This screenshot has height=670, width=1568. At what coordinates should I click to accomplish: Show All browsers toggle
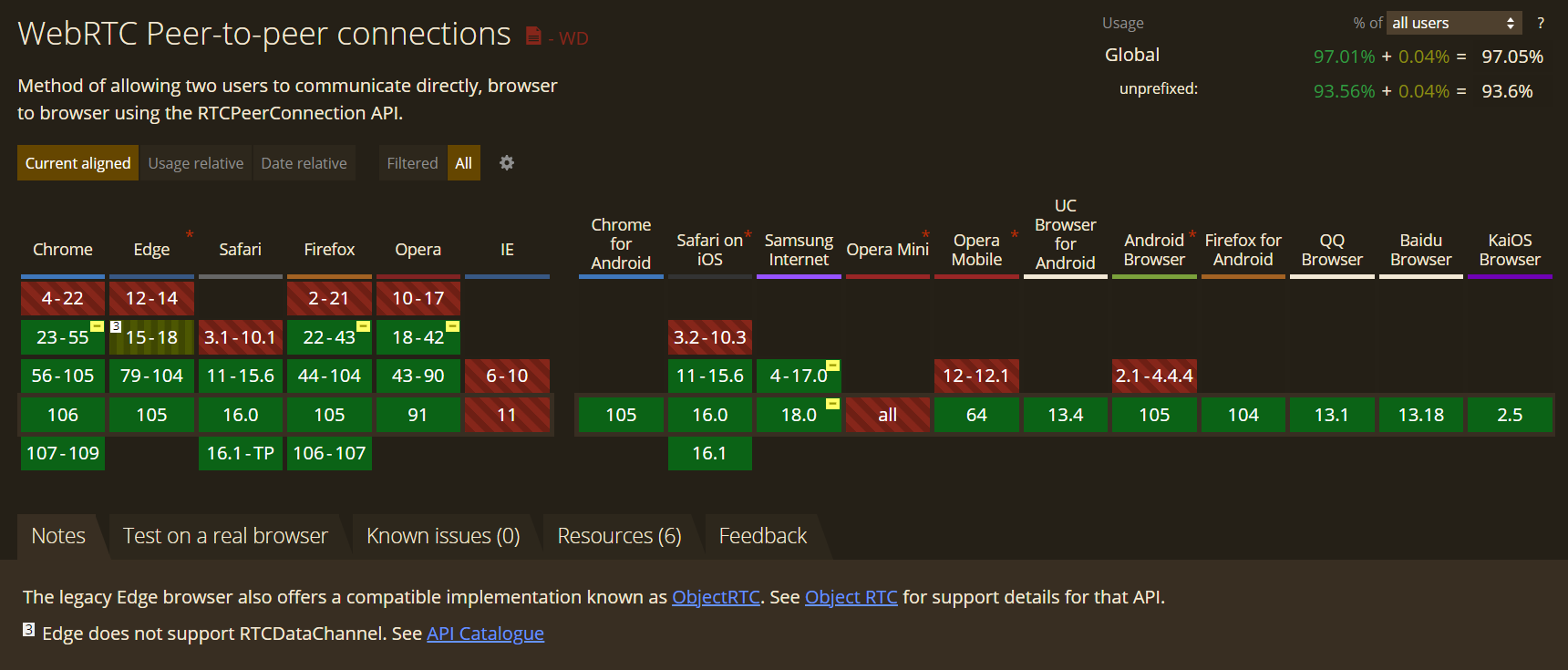(464, 163)
